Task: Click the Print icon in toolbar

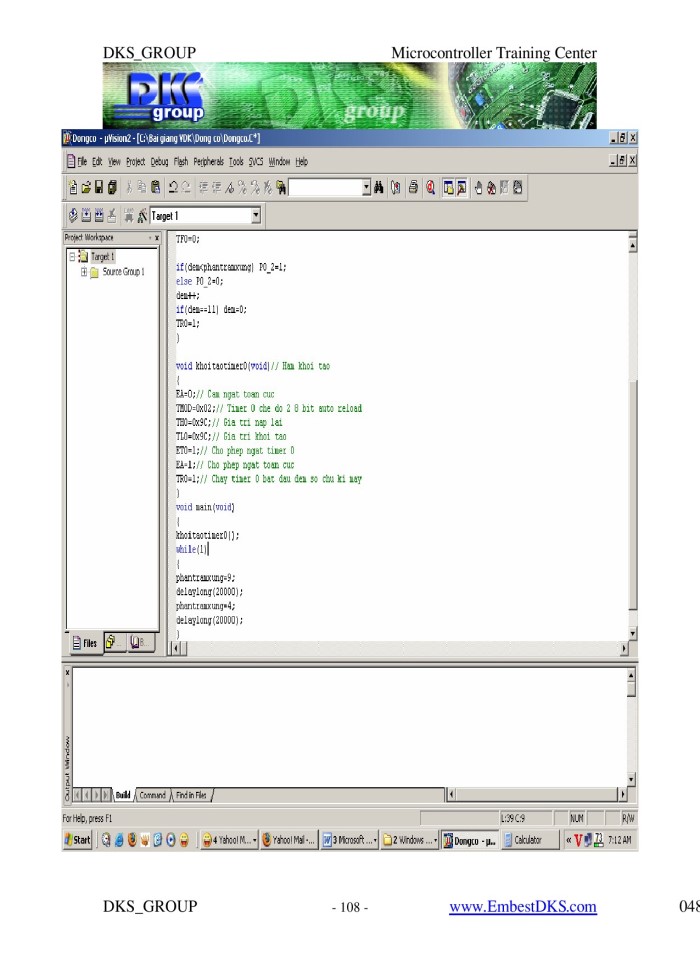Action: point(414,187)
